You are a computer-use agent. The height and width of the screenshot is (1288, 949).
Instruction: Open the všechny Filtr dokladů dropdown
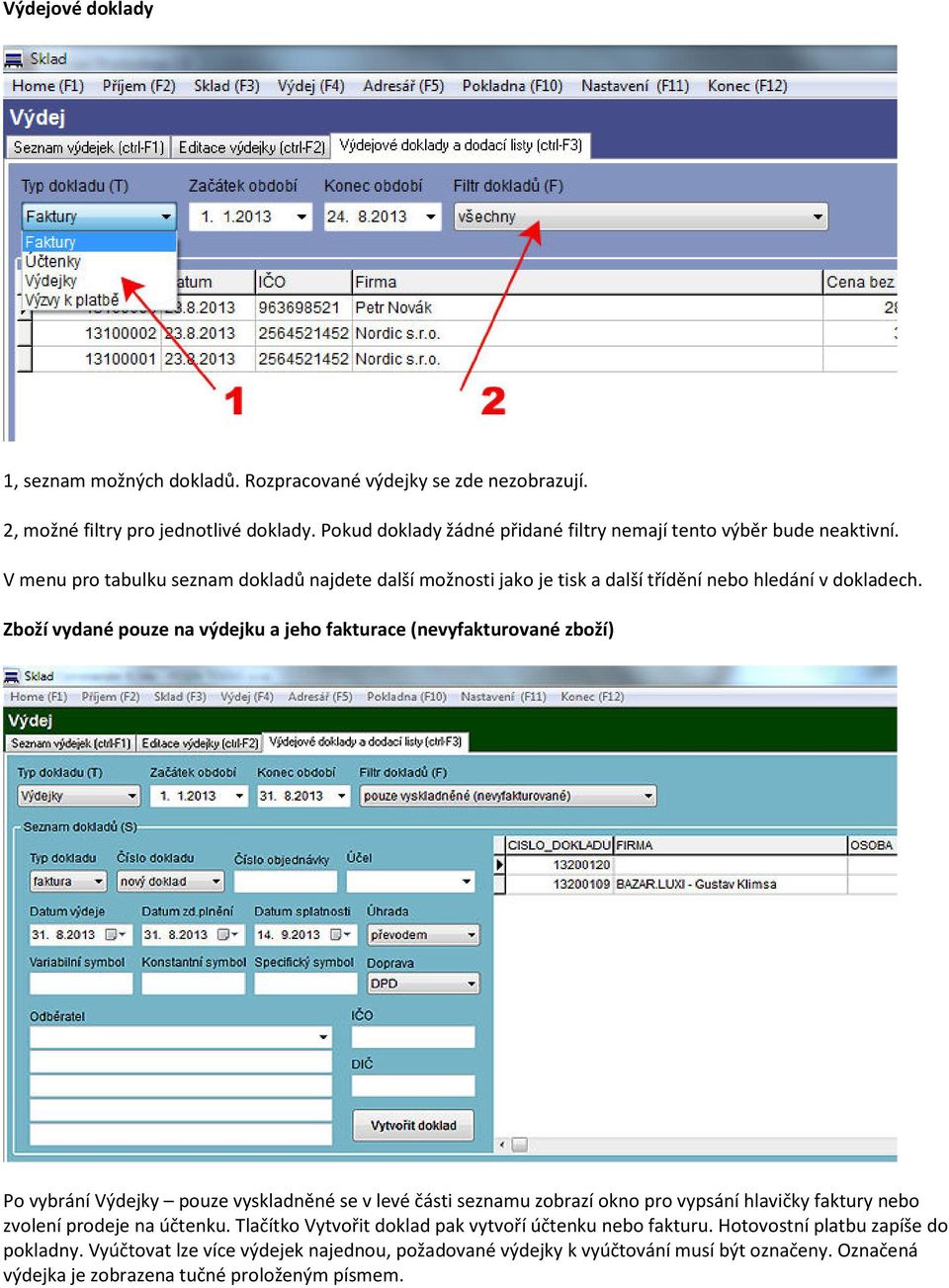click(x=641, y=216)
